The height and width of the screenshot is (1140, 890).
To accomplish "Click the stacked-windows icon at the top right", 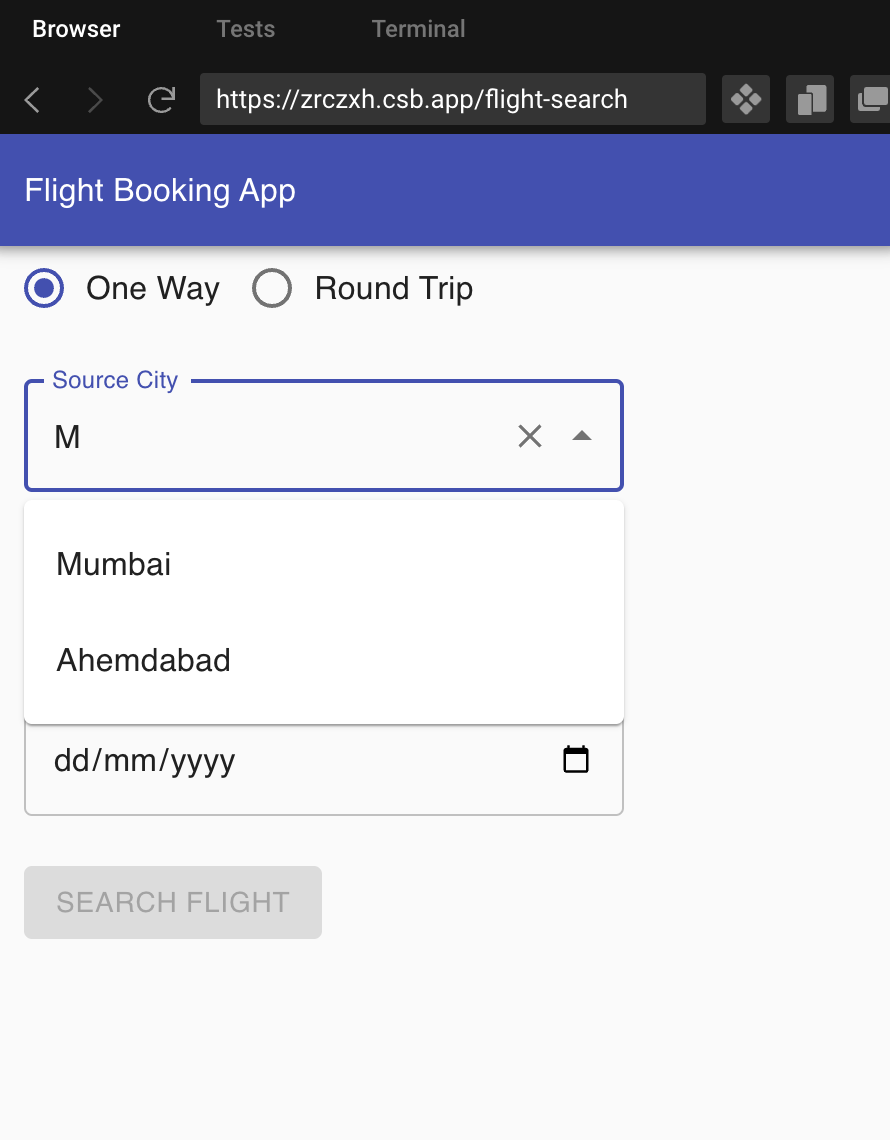I will [x=874, y=99].
